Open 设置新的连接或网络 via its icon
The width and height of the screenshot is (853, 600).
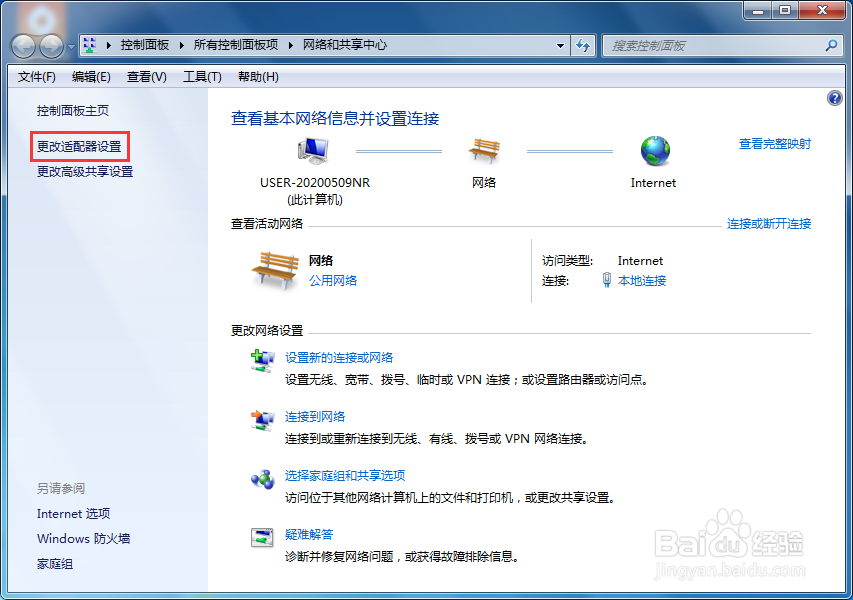(x=263, y=362)
